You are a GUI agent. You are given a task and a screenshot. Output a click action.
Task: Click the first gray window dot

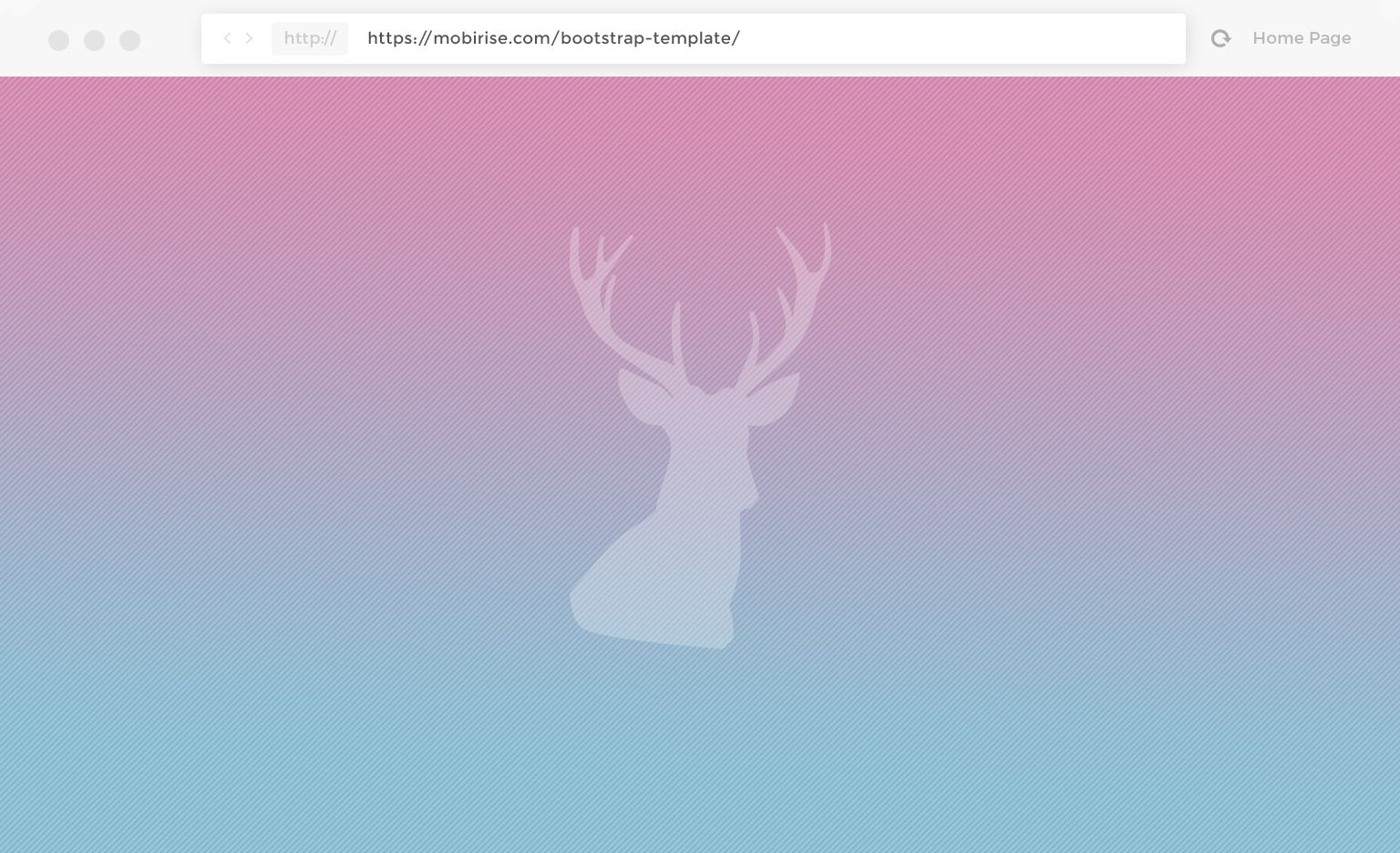pos(58,40)
